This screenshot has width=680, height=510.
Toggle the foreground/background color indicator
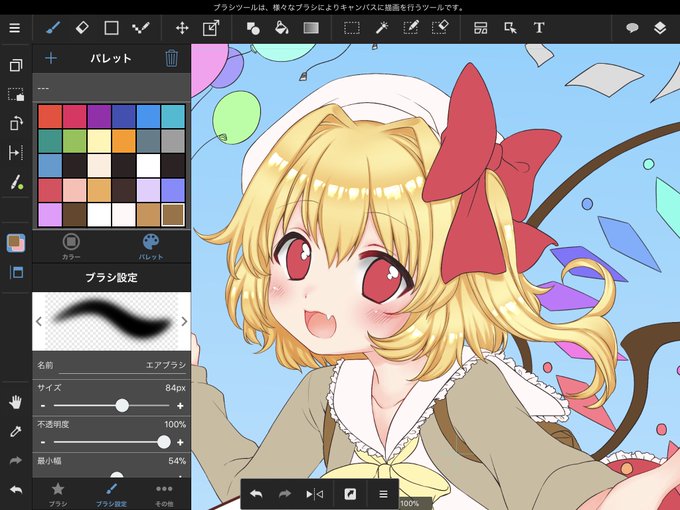pos(16,243)
